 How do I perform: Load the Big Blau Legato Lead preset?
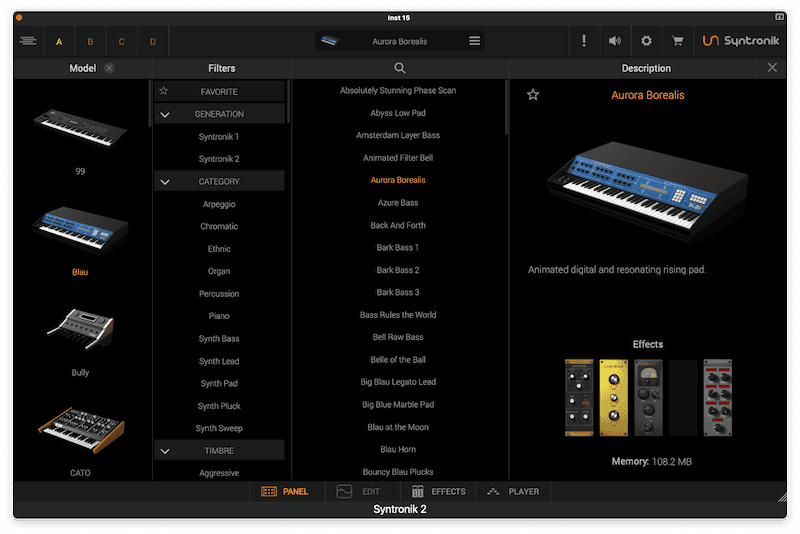398,382
